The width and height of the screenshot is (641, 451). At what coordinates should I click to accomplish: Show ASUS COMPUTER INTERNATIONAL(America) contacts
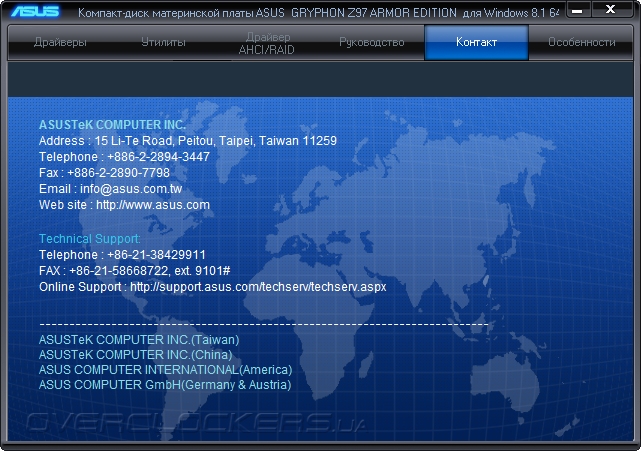coord(166,370)
